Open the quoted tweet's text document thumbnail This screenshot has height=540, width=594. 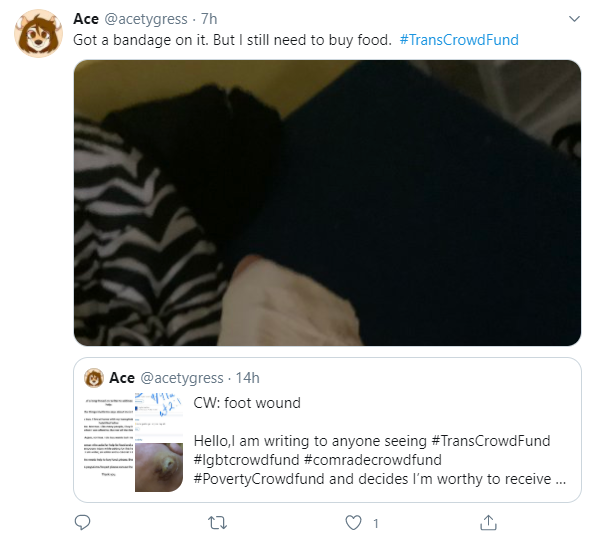click(109, 443)
